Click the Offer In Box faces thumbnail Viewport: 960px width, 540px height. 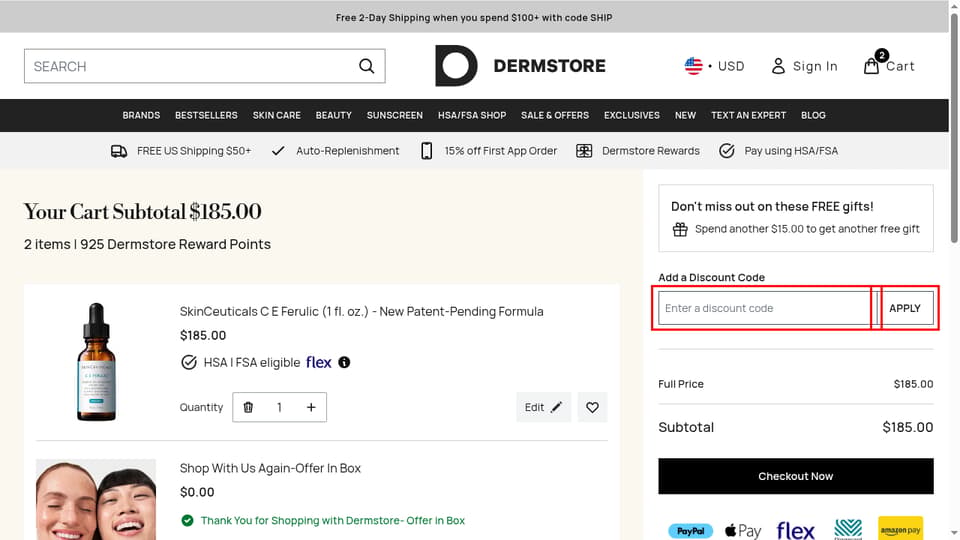tap(96, 500)
